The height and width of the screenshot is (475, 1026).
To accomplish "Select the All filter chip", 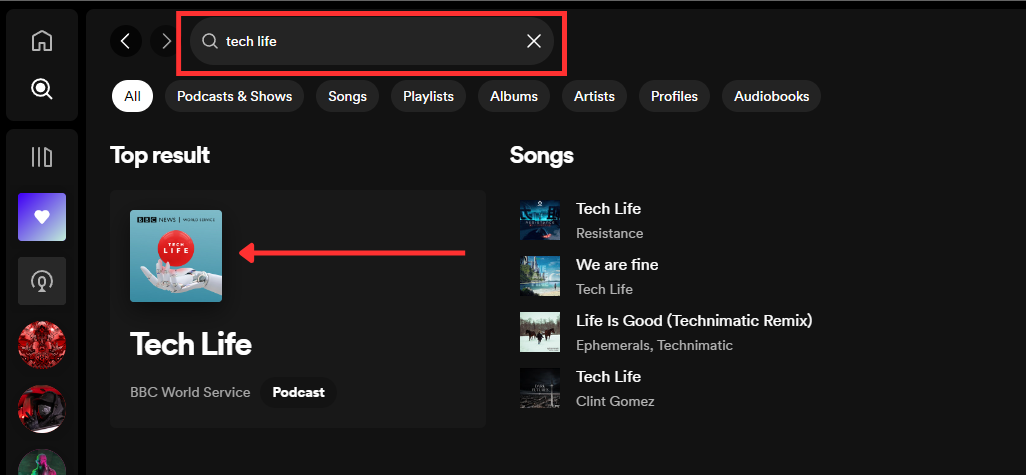I will coord(132,96).
